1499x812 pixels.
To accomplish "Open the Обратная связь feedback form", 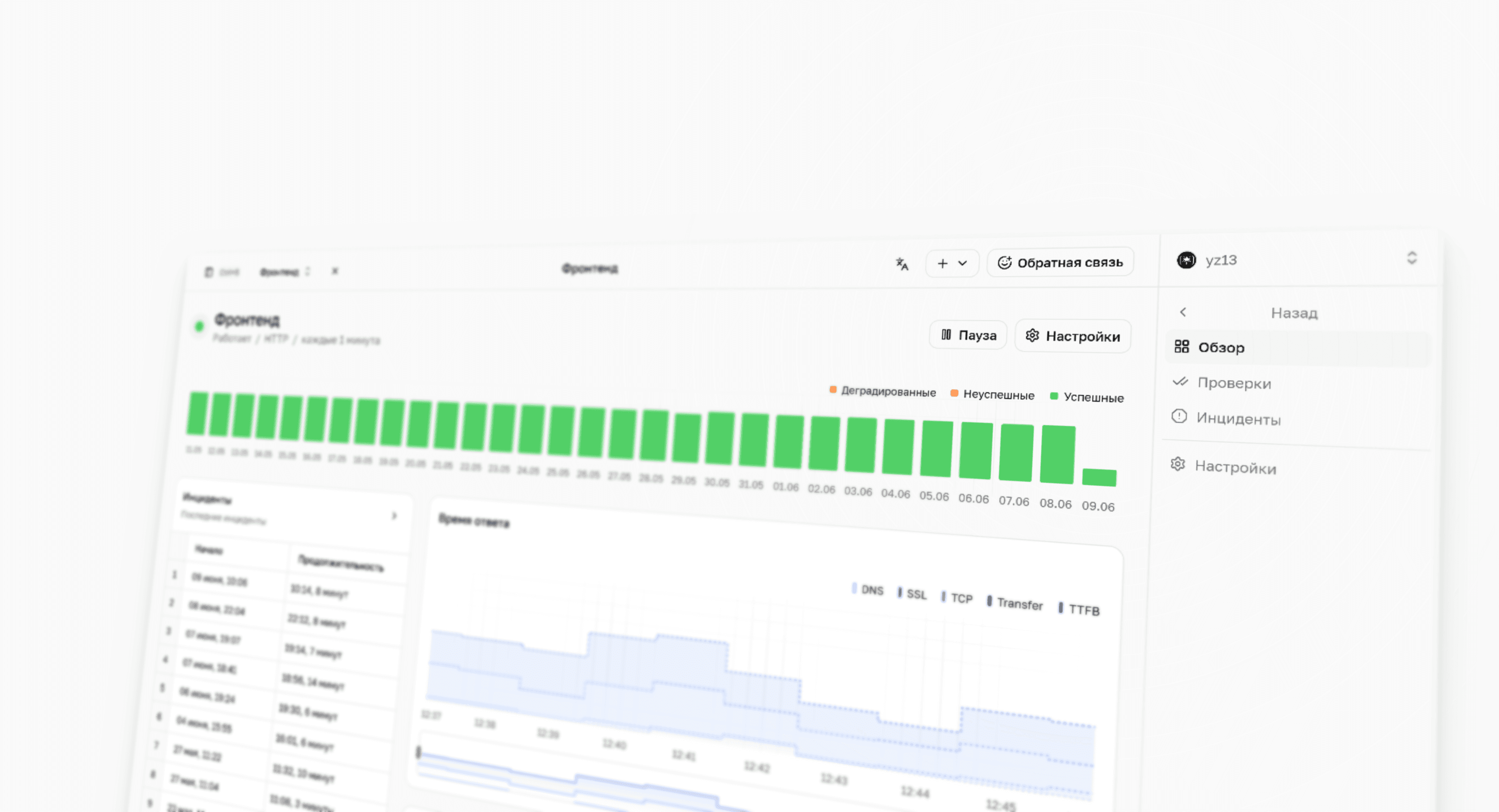I will click(1060, 262).
